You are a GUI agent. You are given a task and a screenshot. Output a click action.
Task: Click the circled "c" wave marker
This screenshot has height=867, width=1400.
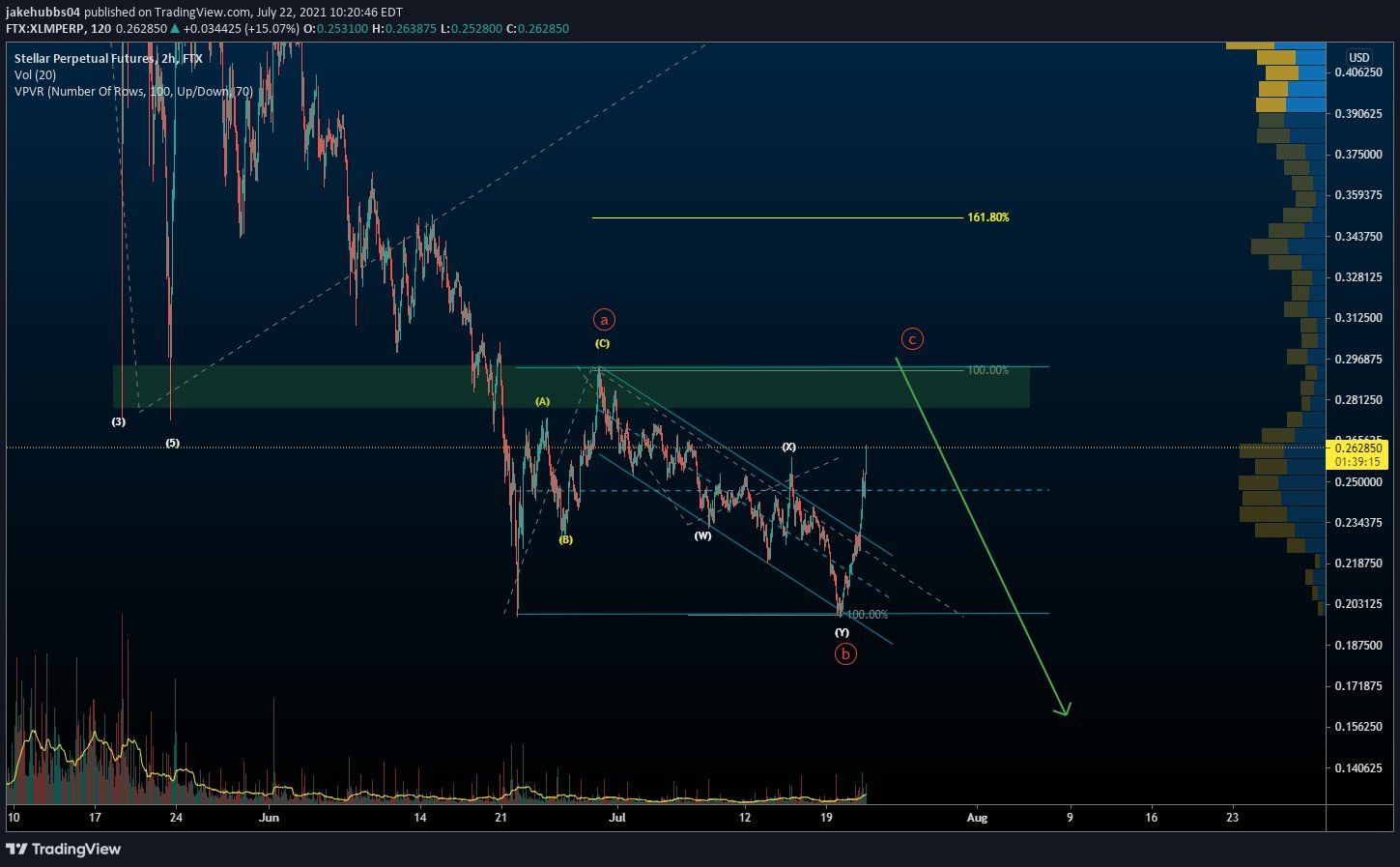pyautogui.click(x=910, y=338)
